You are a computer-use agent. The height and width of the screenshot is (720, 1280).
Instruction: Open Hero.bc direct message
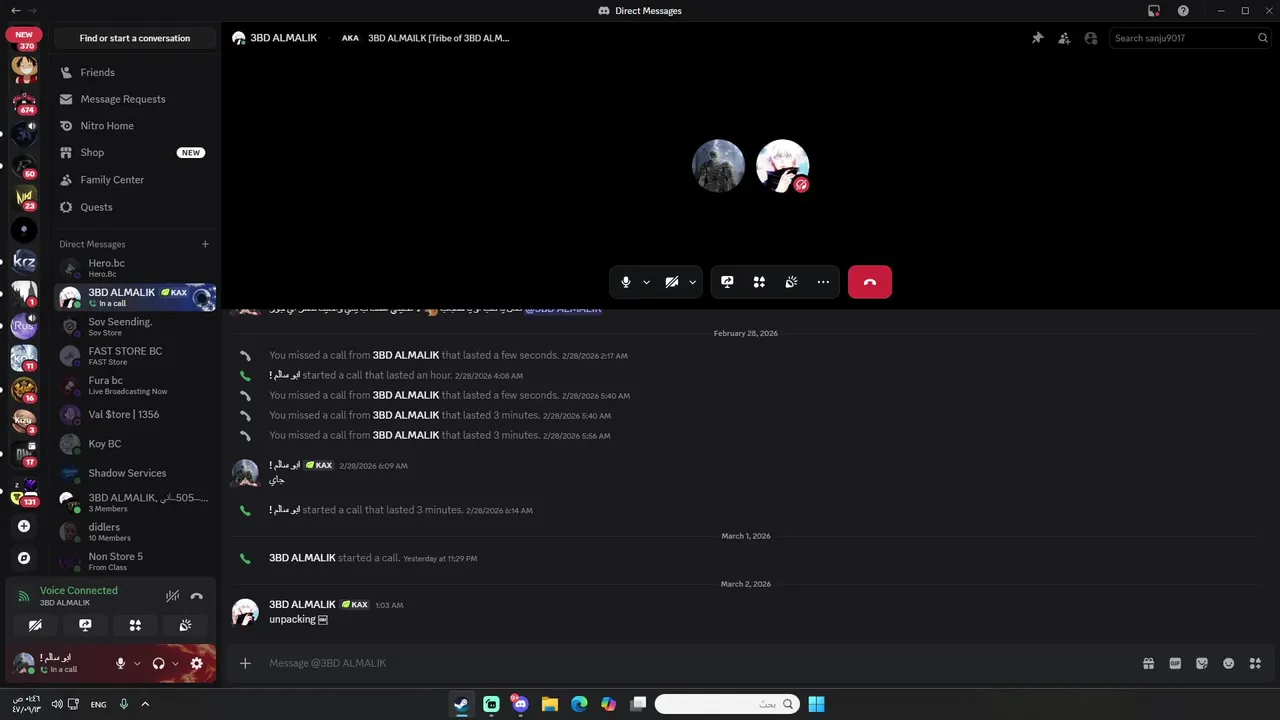[135, 268]
